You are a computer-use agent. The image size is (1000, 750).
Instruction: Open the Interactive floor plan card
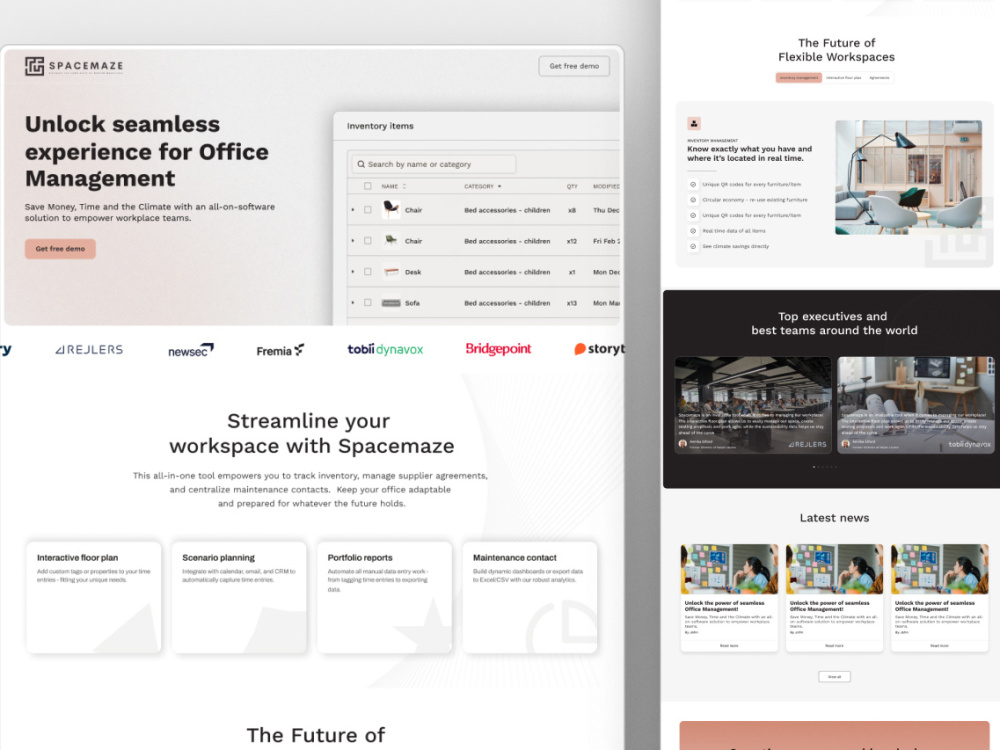(94, 598)
